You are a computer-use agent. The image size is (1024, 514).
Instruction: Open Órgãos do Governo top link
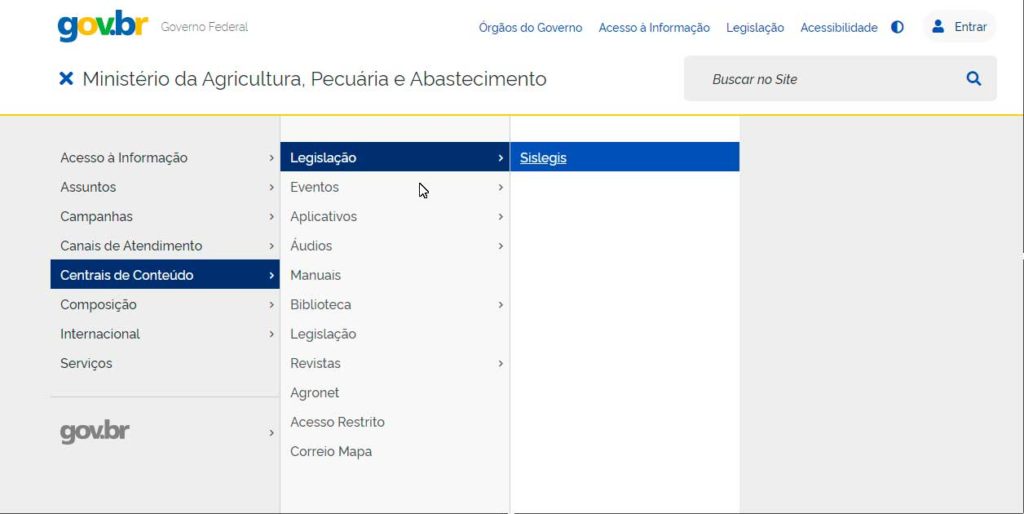(x=530, y=27)
